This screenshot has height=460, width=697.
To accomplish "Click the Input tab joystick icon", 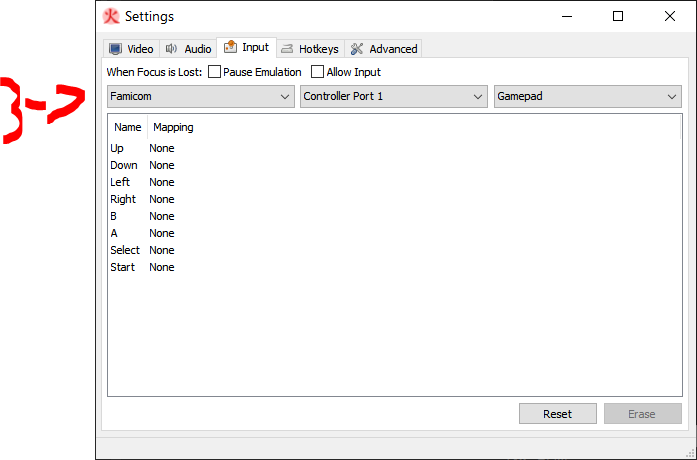I will [x=230, y=47].
